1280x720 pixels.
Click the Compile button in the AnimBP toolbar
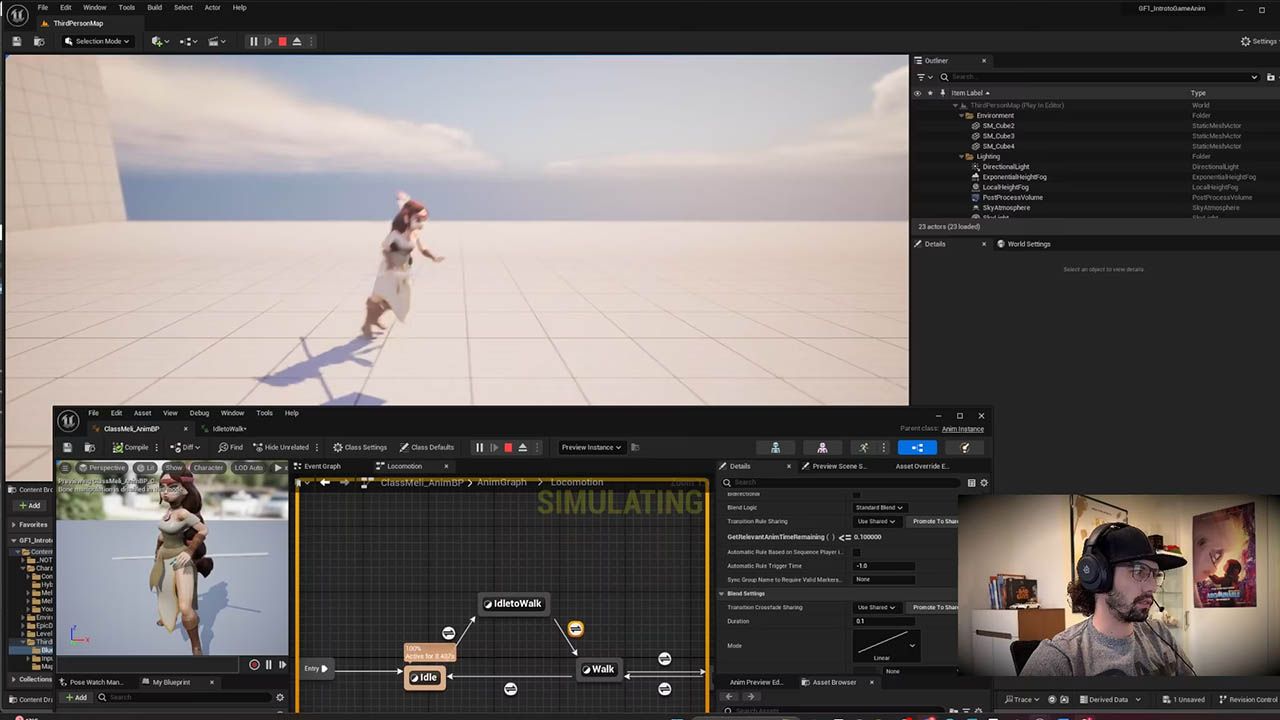pos(131,447)
